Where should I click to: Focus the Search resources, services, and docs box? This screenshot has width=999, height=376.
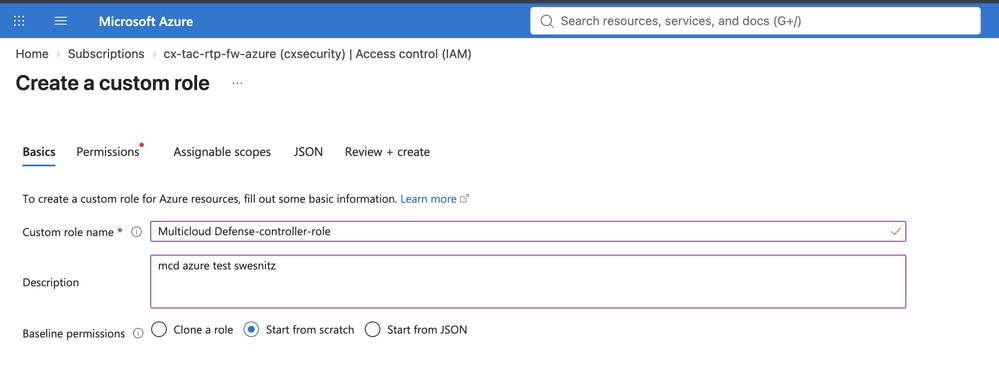(755, 21)
